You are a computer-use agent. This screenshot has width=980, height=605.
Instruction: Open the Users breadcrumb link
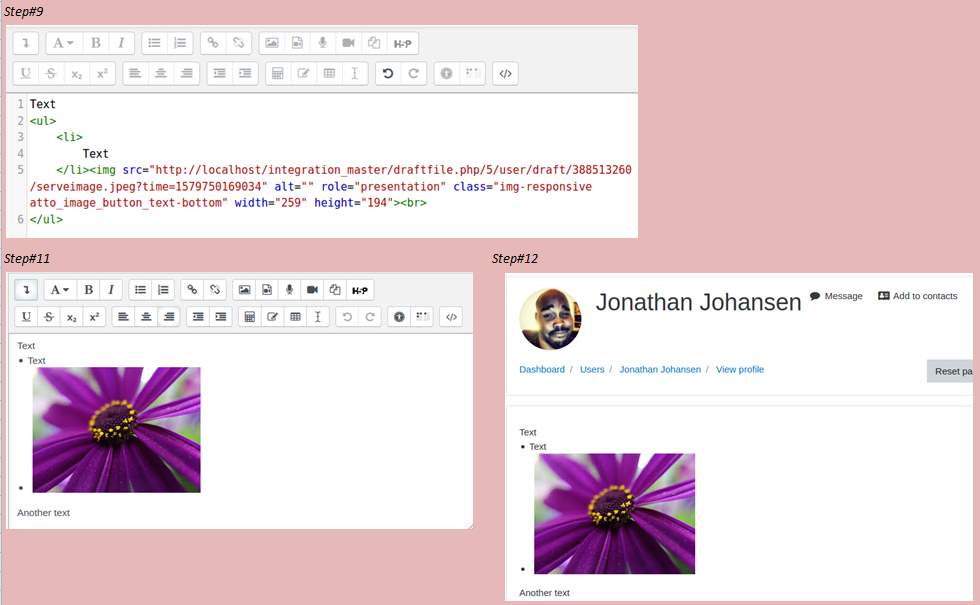(592, 369)
